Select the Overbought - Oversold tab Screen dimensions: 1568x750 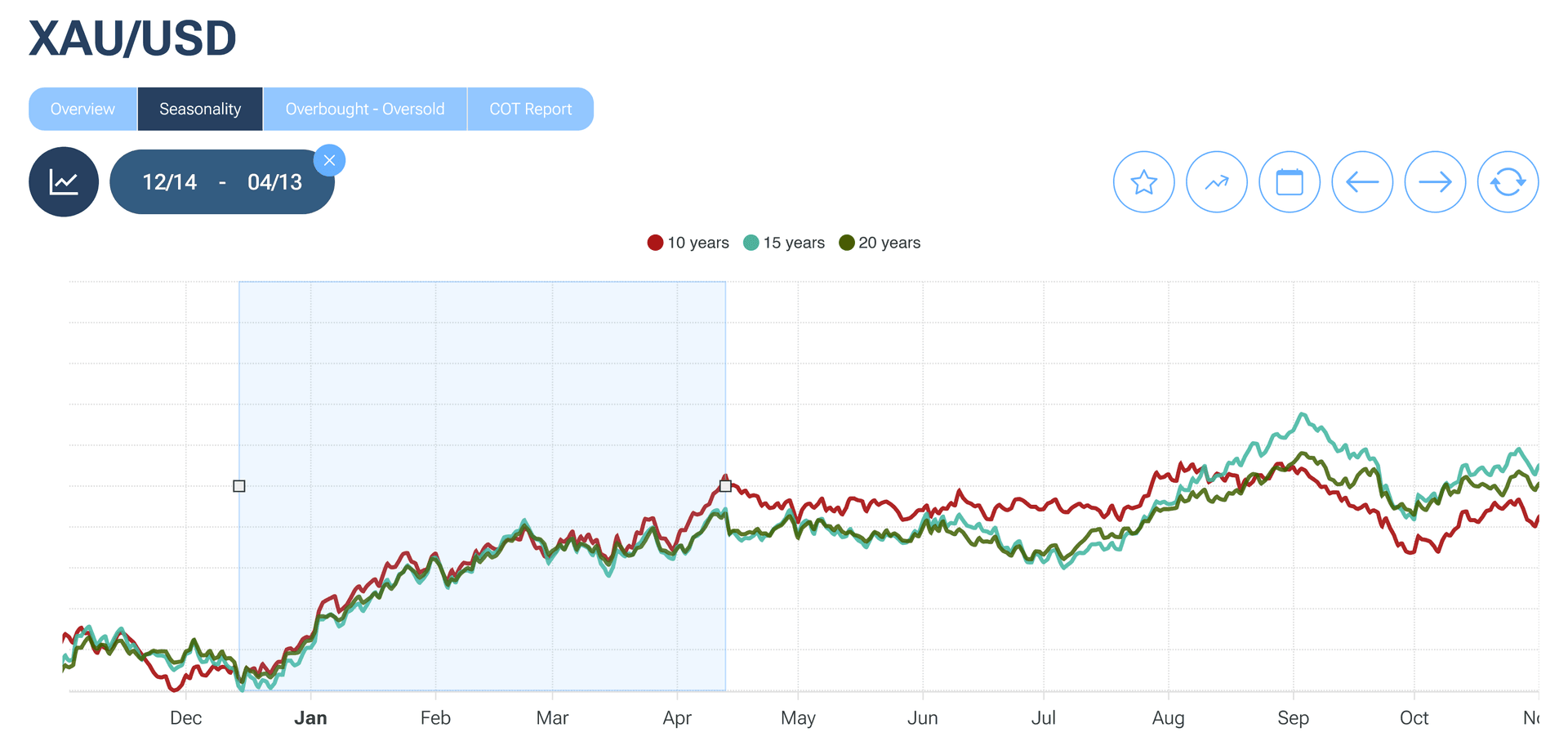tap(364, 108)
